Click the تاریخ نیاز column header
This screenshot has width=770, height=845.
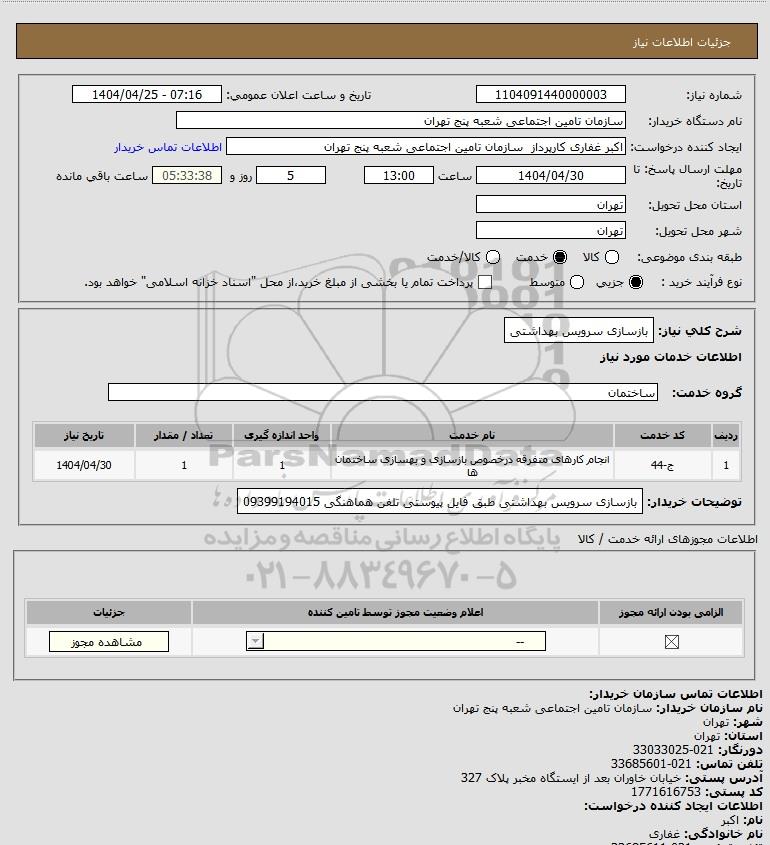(x=84, y=435)
